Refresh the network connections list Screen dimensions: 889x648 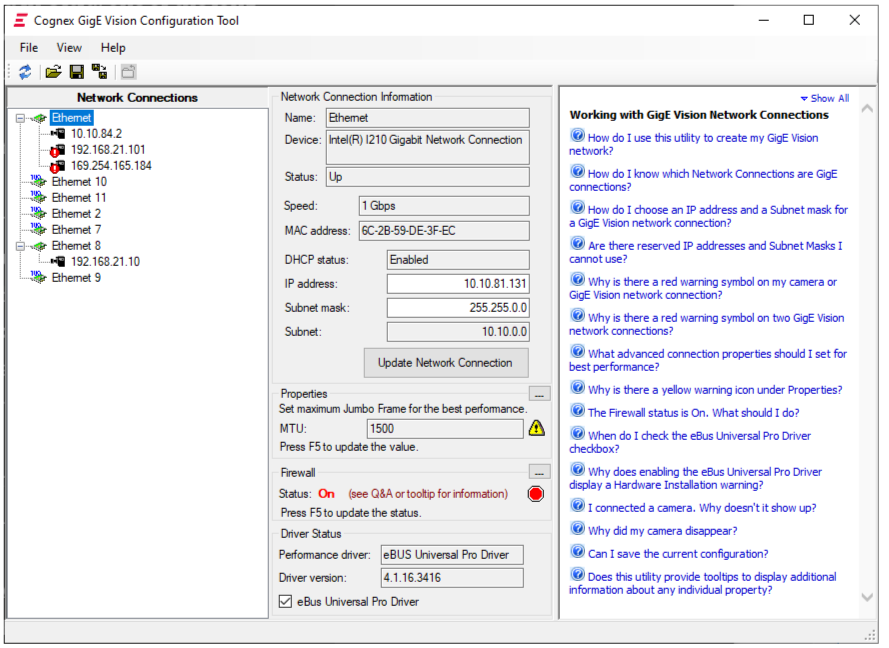[25, 71]
